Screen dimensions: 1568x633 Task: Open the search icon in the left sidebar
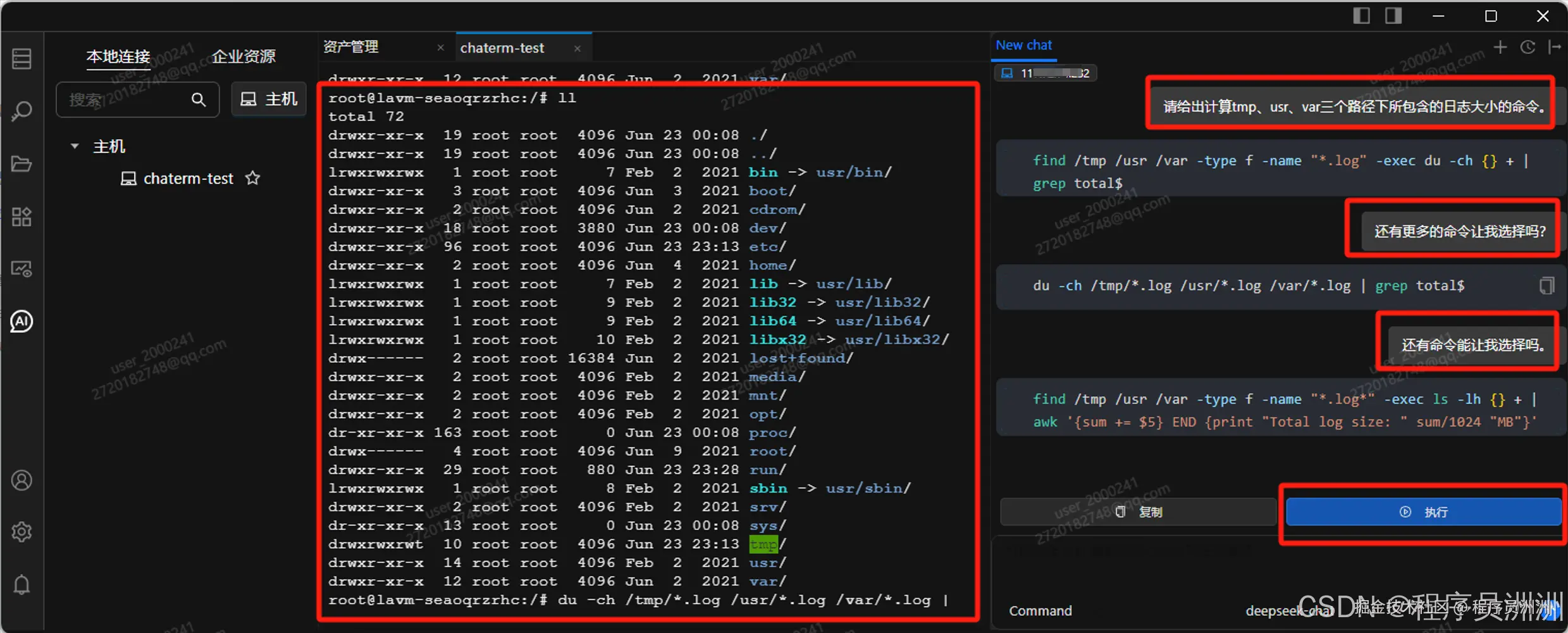(22, 111)
